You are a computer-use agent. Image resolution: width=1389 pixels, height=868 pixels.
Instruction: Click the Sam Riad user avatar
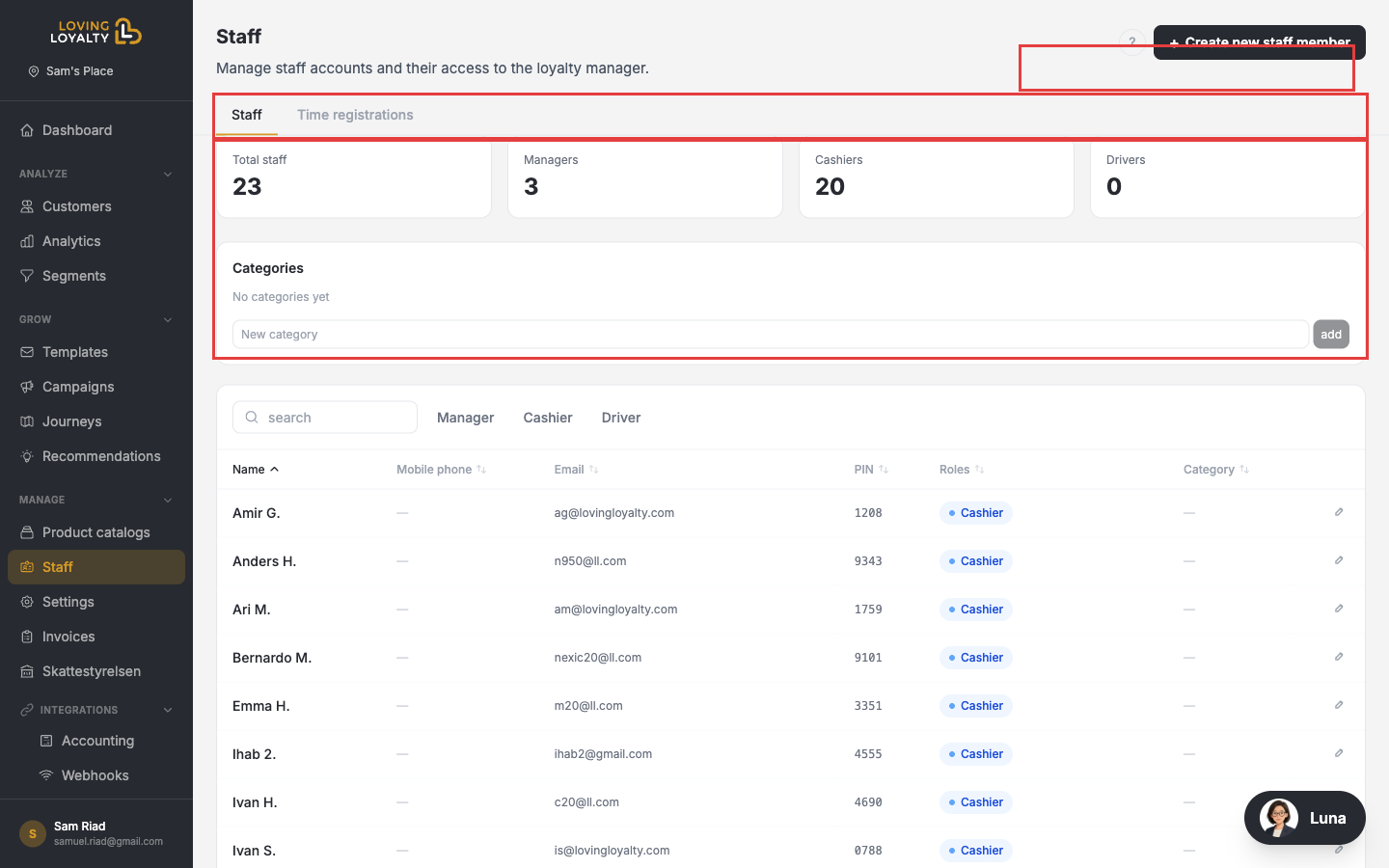tap(33, 833)
